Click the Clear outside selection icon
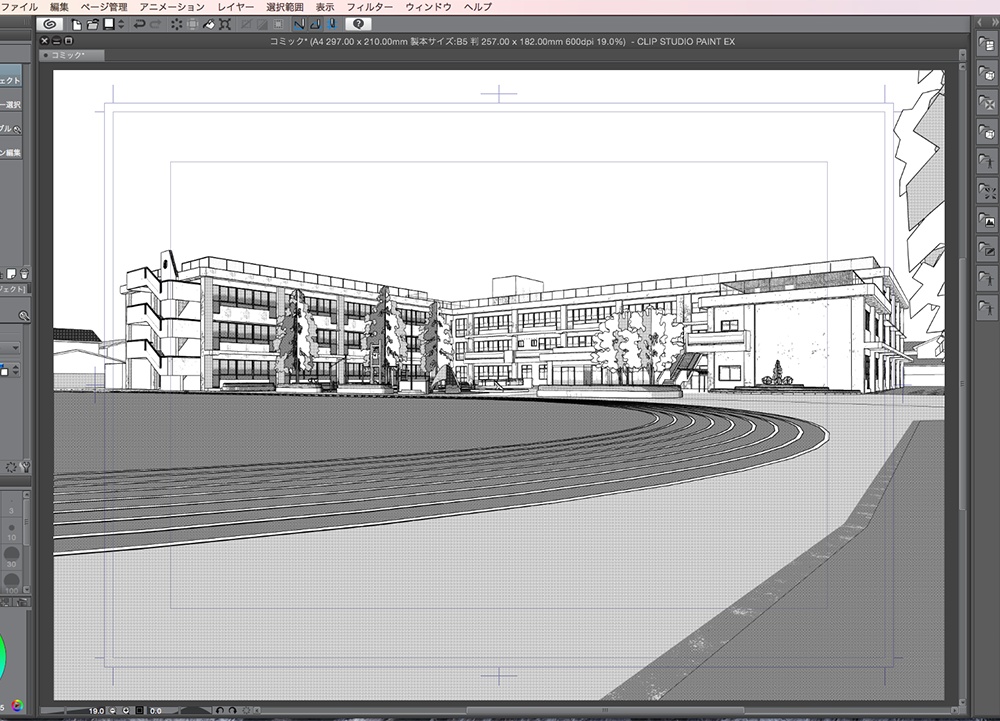1000x721 pixels. tap(193, 24)
